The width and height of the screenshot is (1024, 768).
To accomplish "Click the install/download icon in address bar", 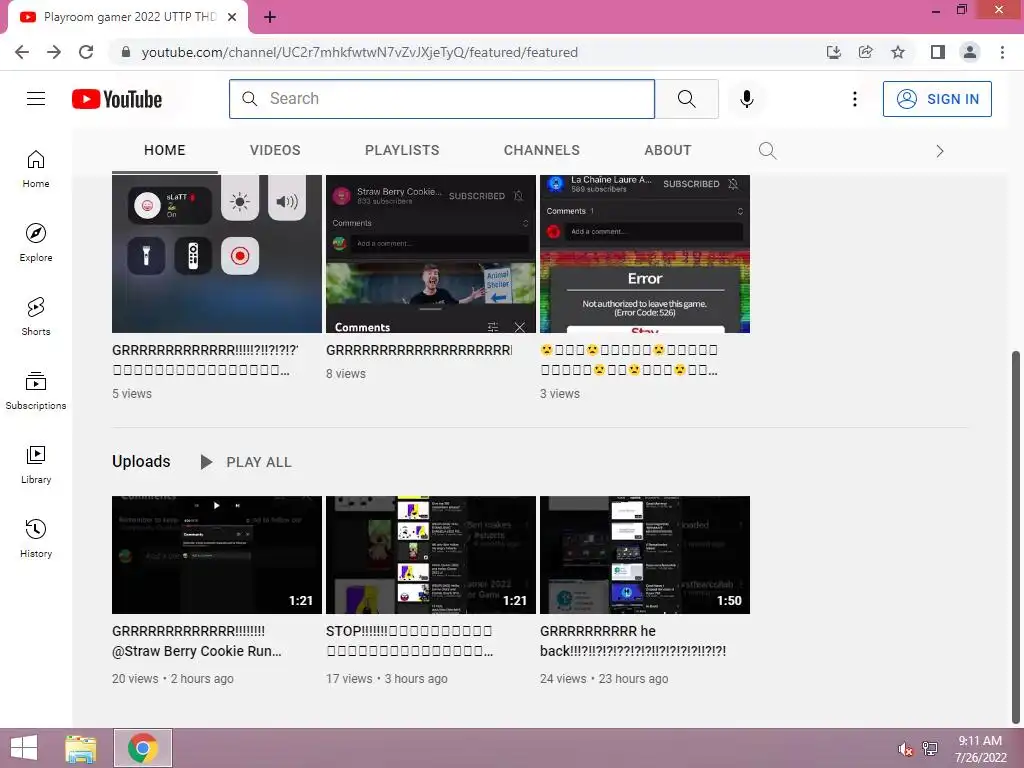I will click(834, 52).
